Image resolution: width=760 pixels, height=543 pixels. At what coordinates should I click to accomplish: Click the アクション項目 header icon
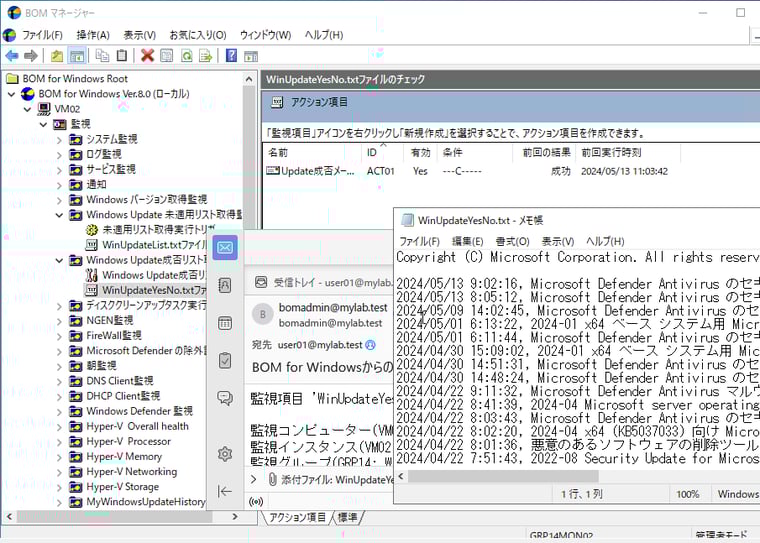(x=277, y=102)
